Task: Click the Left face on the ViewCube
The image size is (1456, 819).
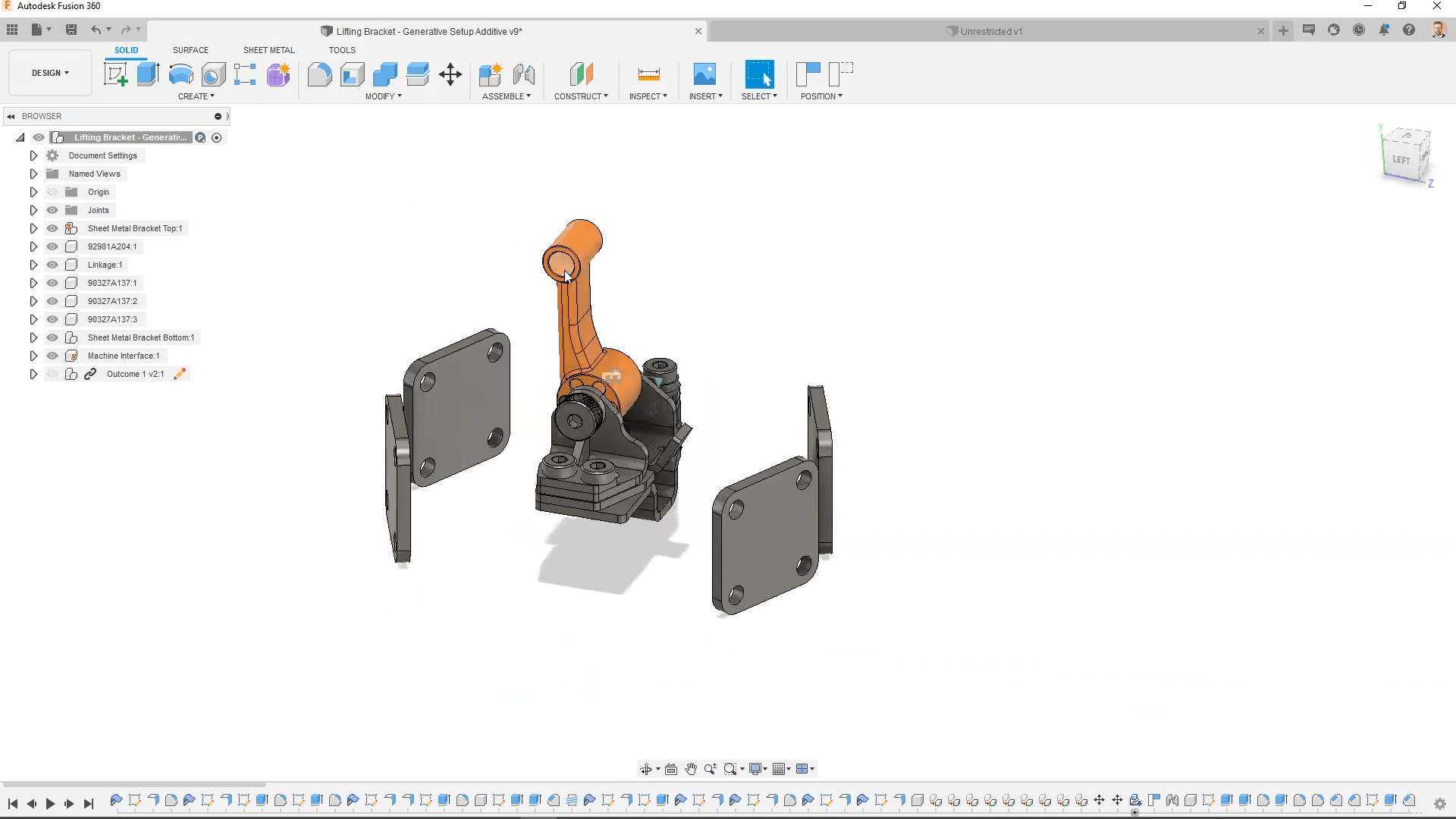Action: pos(1403,157)
